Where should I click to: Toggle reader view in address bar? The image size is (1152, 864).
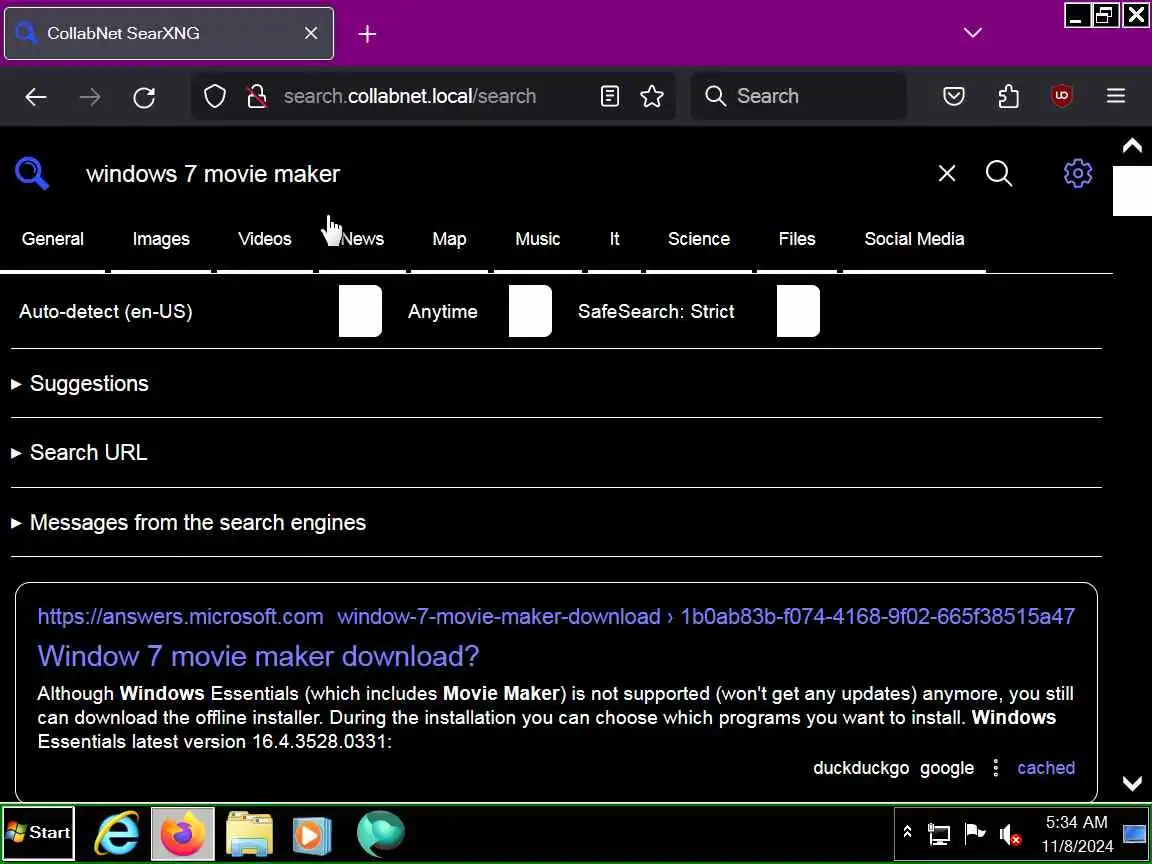[610, 96]
